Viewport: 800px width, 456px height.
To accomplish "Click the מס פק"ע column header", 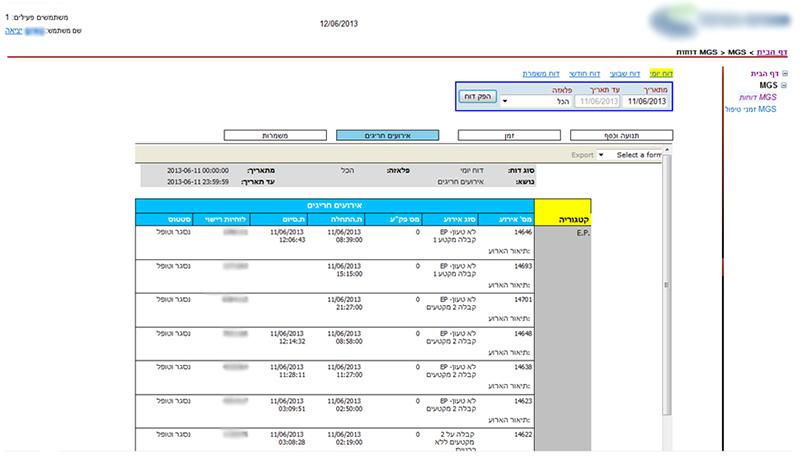I will 393,219.
